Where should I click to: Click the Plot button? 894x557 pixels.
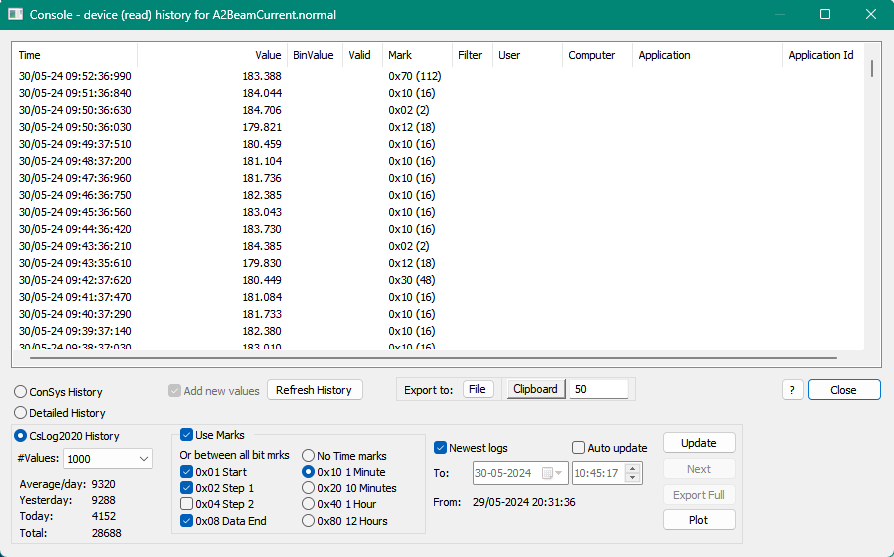tap(699, 520)
